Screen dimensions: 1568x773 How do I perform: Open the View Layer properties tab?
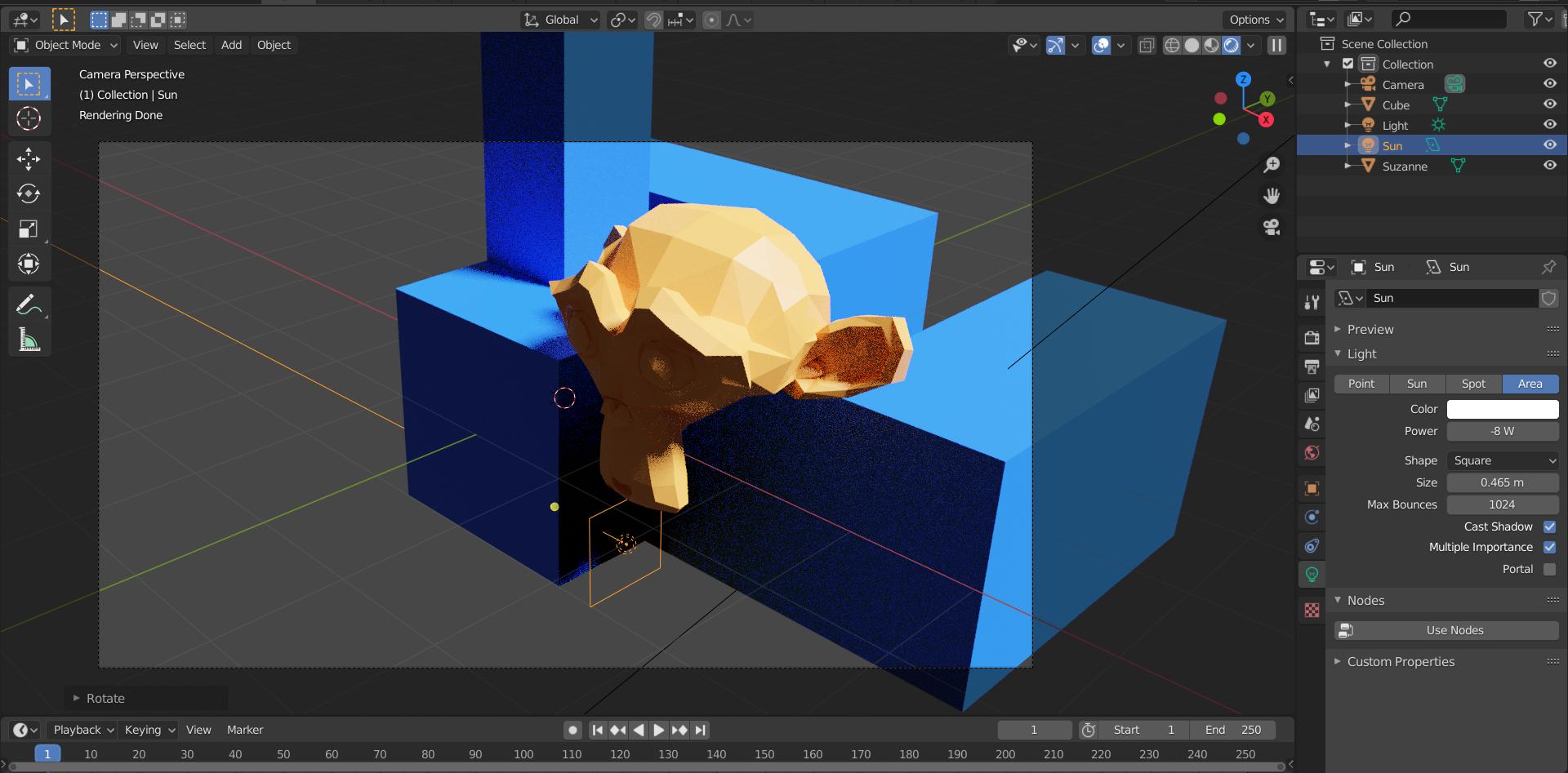tap(1312, 395)
